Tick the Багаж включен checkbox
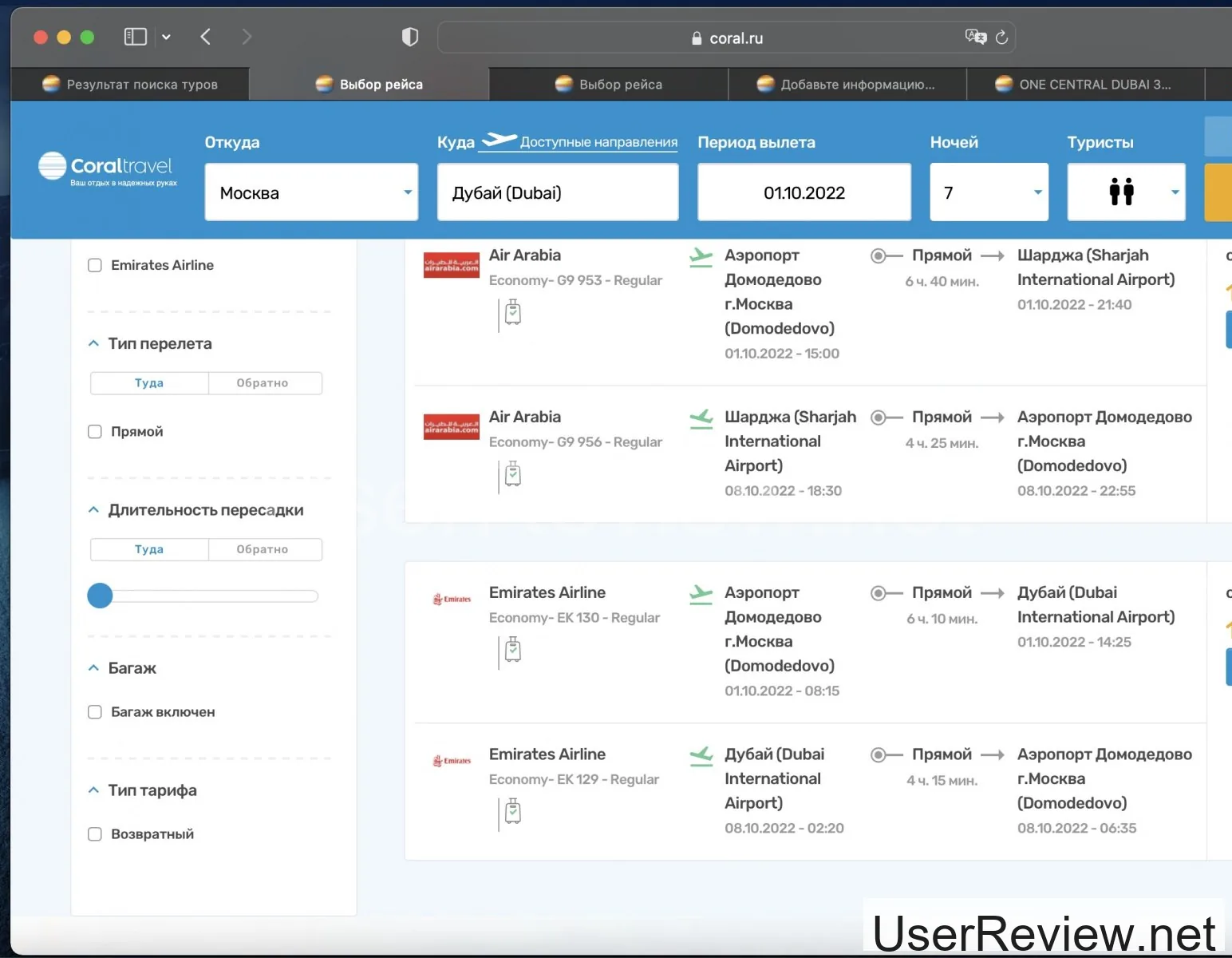1232x958 pixels. coord(95,712)
